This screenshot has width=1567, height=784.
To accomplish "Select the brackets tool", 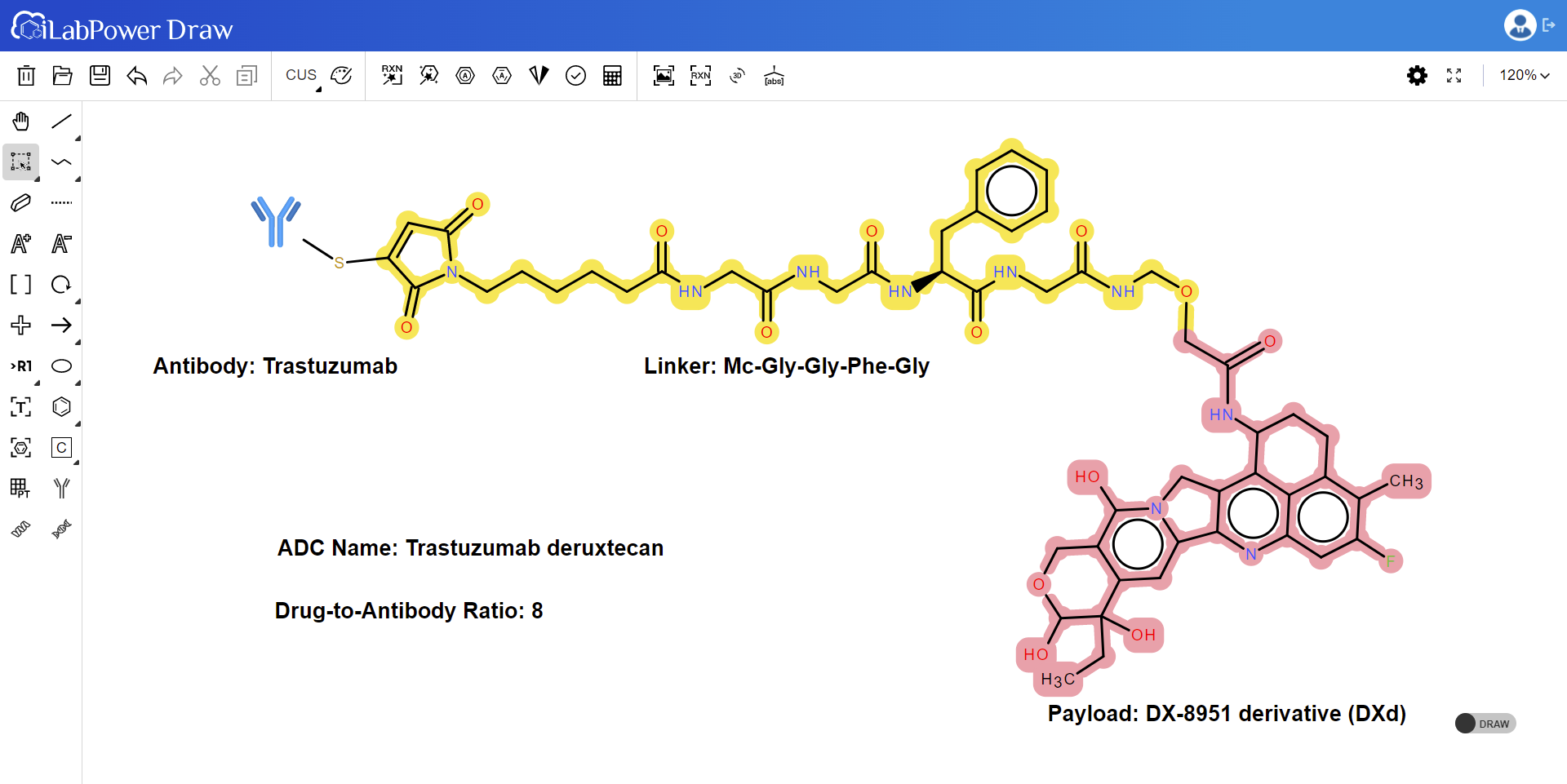I will 21,284.
